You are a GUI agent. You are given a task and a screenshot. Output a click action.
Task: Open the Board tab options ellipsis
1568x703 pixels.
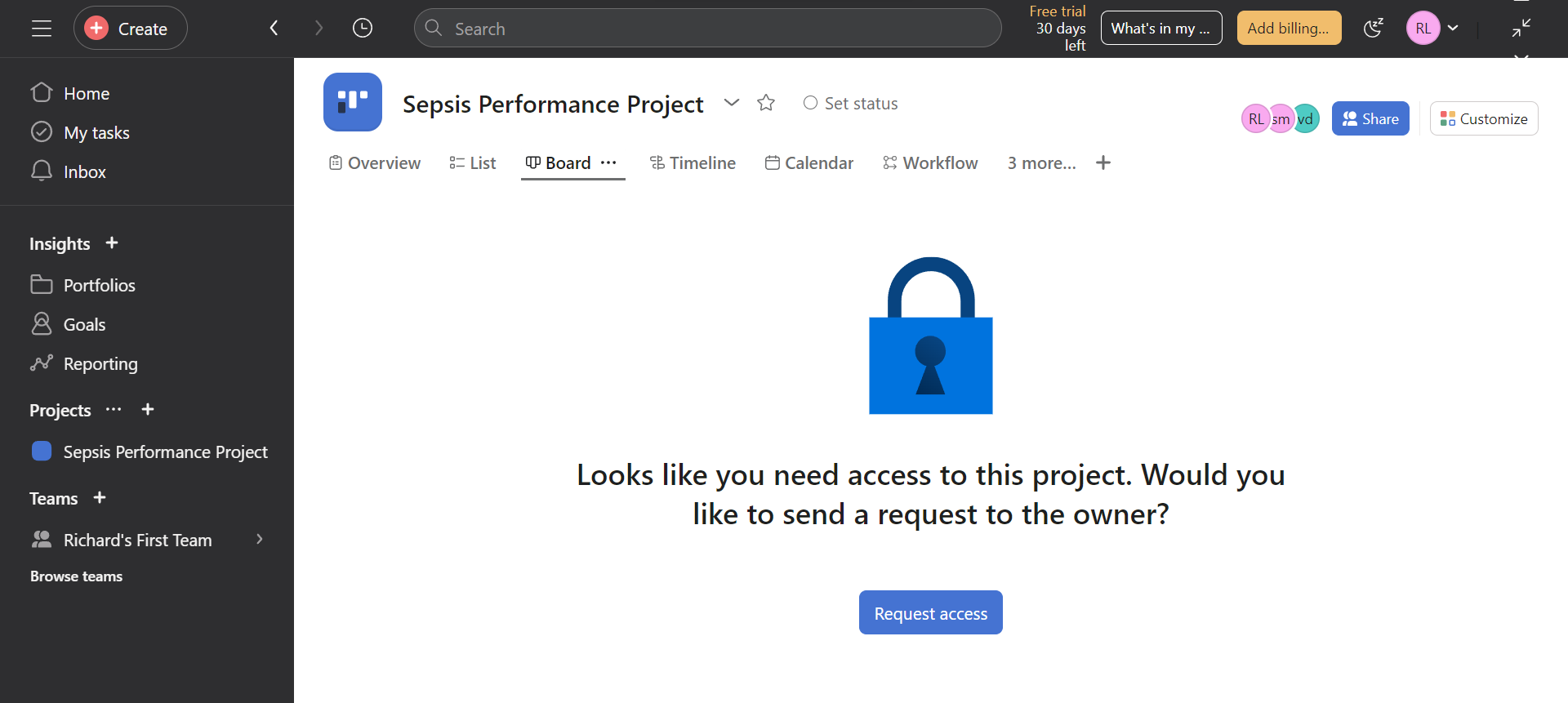[x=608, y=162]
